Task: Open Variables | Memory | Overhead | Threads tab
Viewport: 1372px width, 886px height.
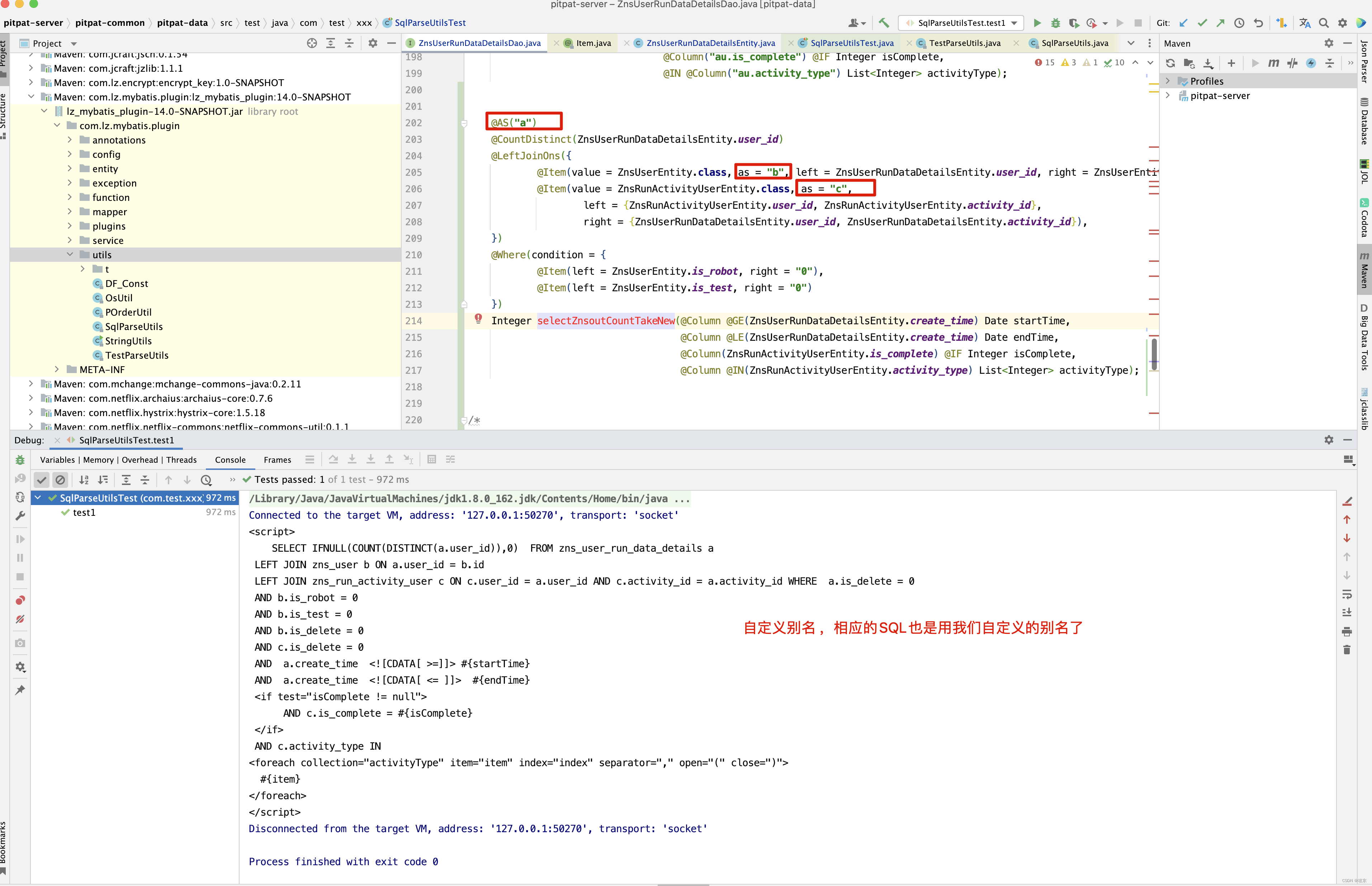Action: tap(118, 460)
